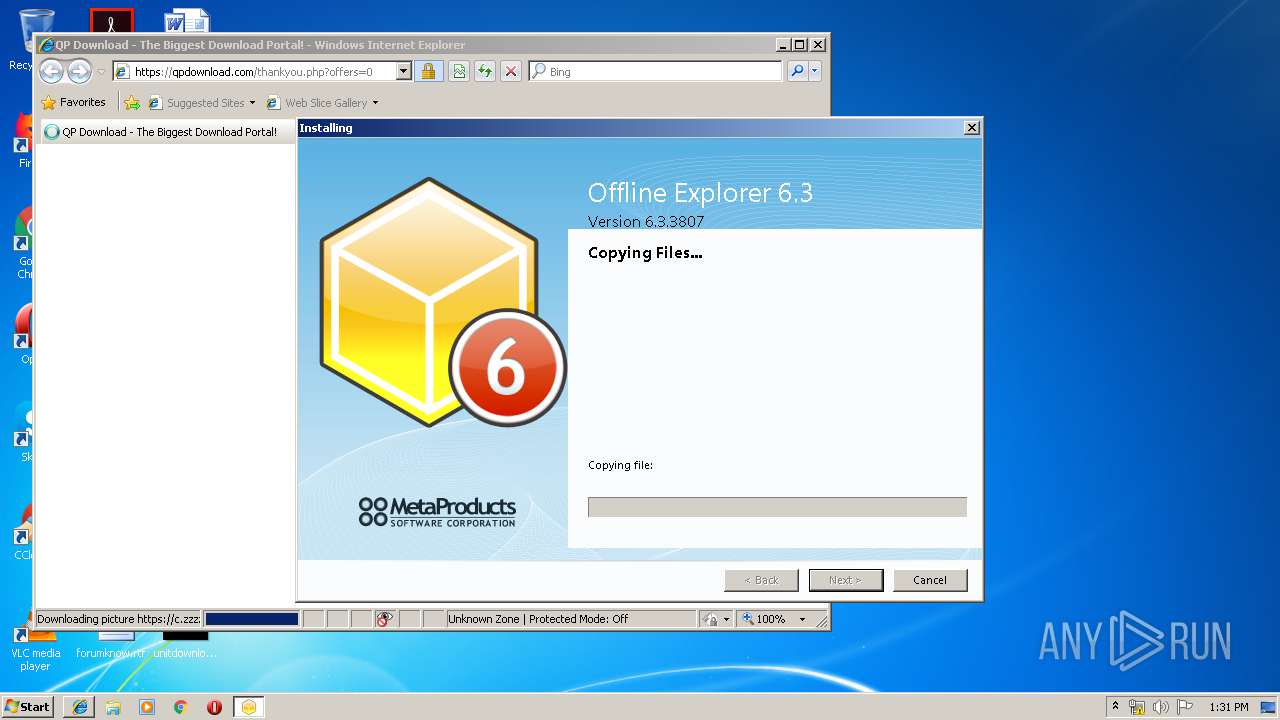Click Internet Explorer in the taskbar
Viewport: 1280px width, 720px height.
pyautogui.click(x=79, y=707)
